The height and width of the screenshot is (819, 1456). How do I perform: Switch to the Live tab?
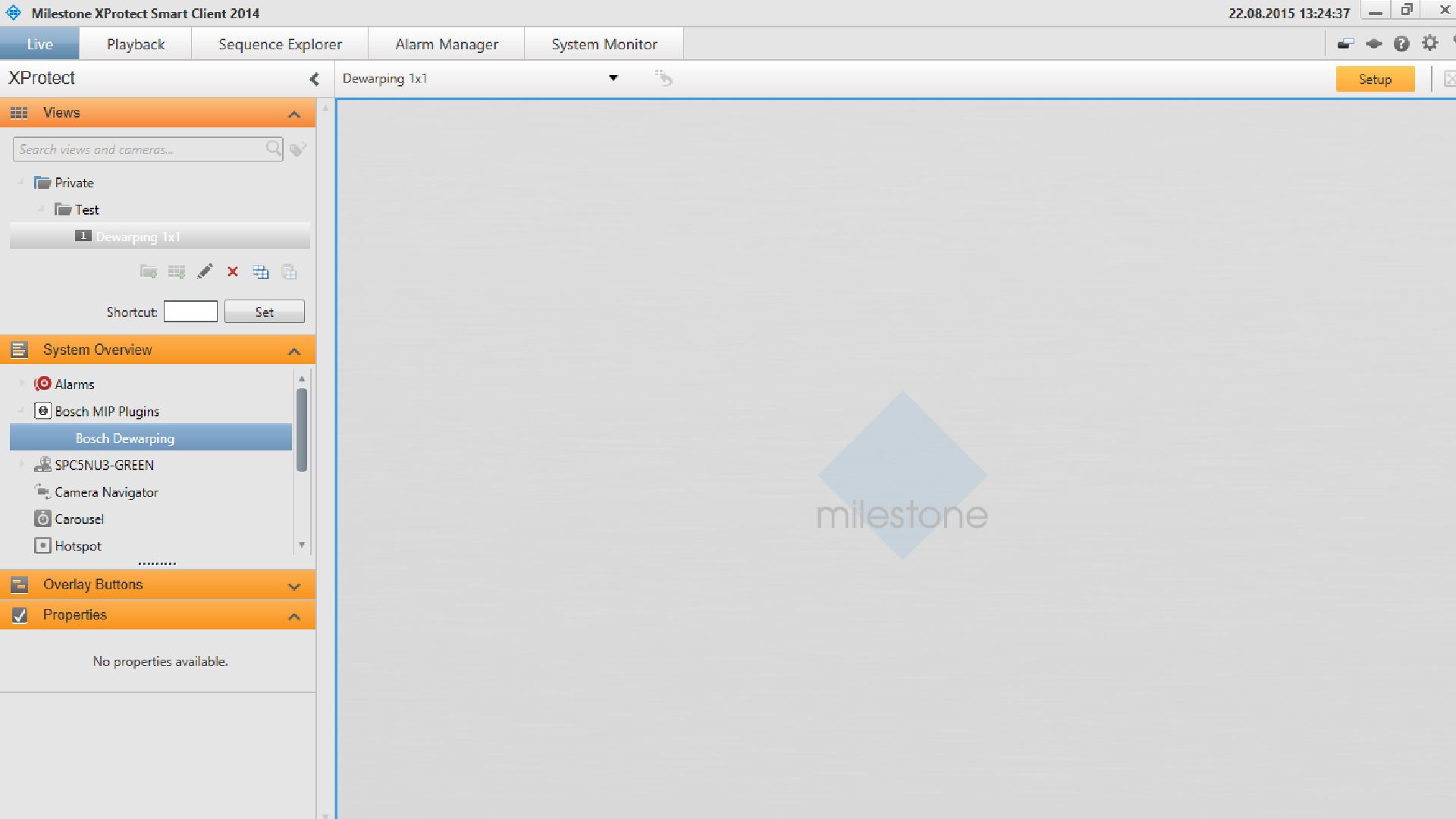[x=39, y=44]
